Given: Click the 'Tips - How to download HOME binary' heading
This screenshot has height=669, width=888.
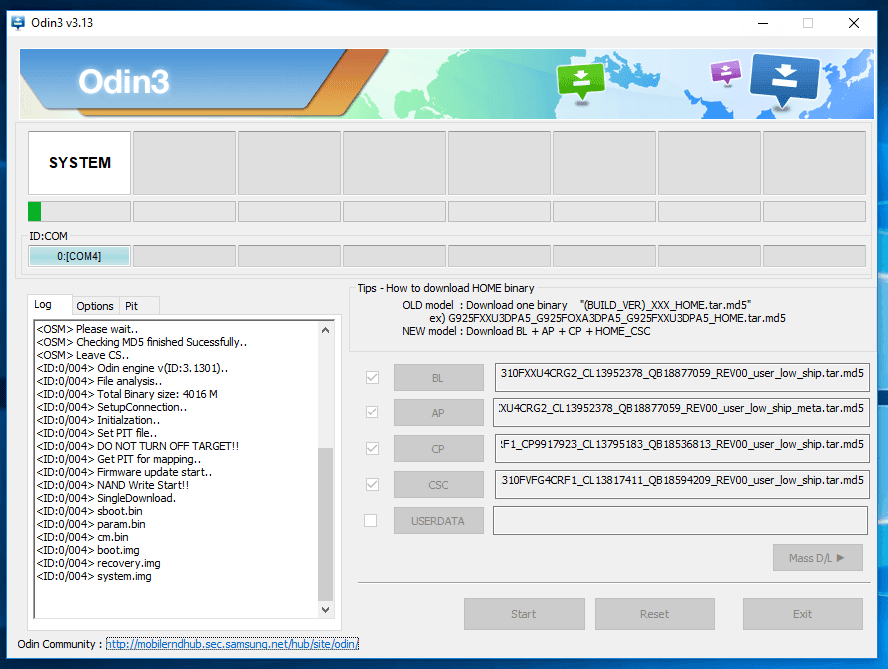Looking at the screenshot, I should (x=446, y=288).
